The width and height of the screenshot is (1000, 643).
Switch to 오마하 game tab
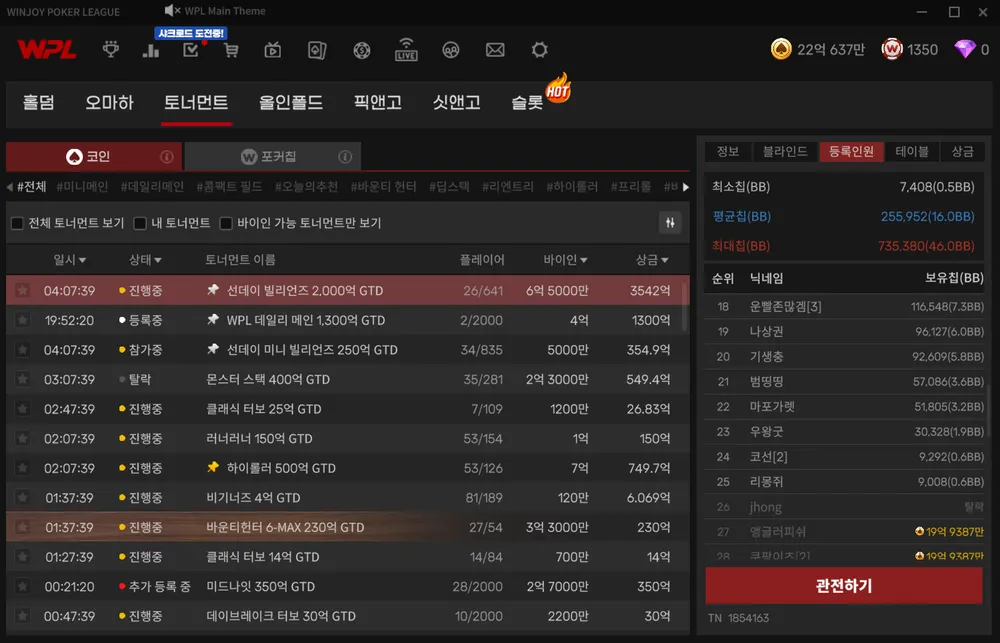[109, 102]
